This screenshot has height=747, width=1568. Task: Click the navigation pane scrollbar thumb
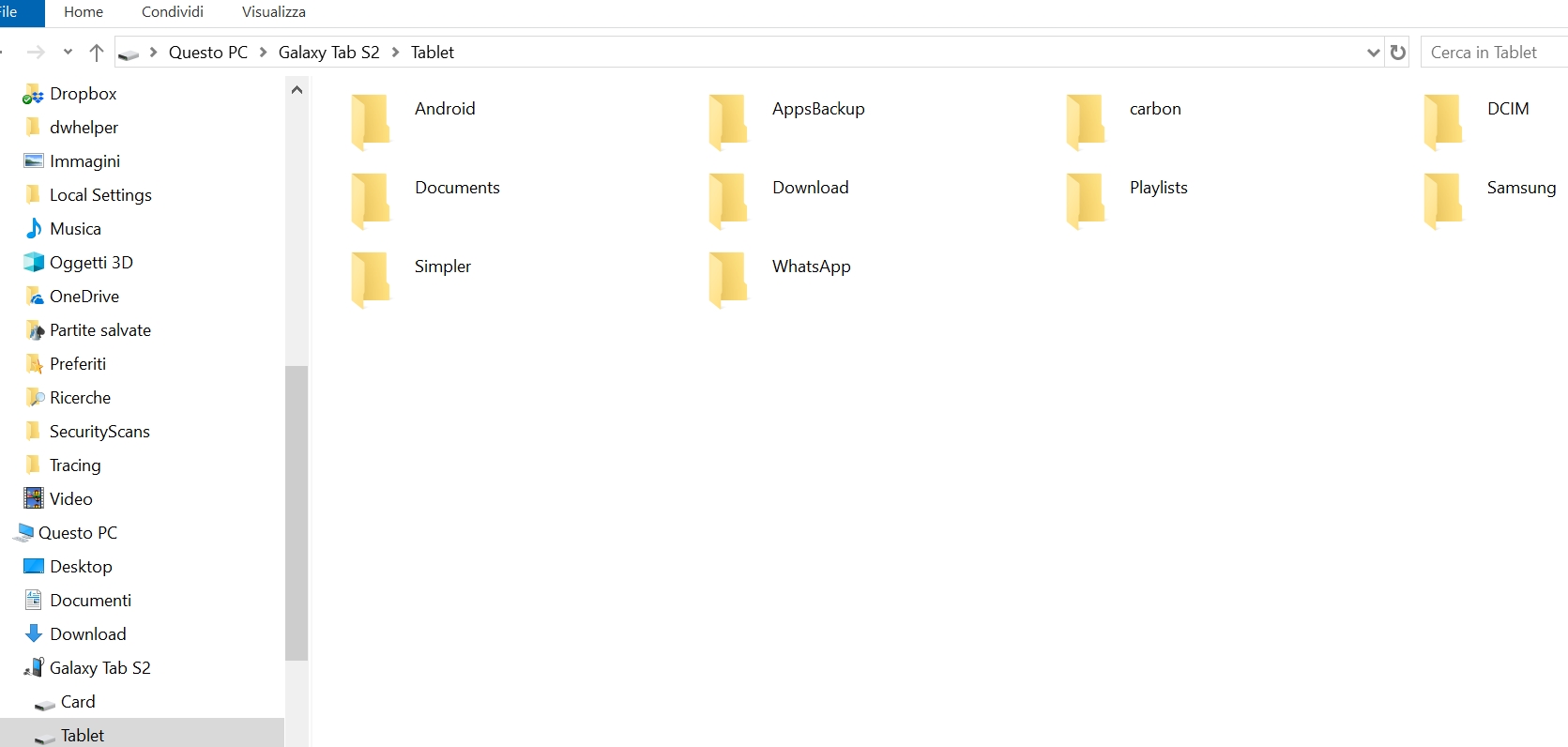pyautogui.click(x=297, y=513)
